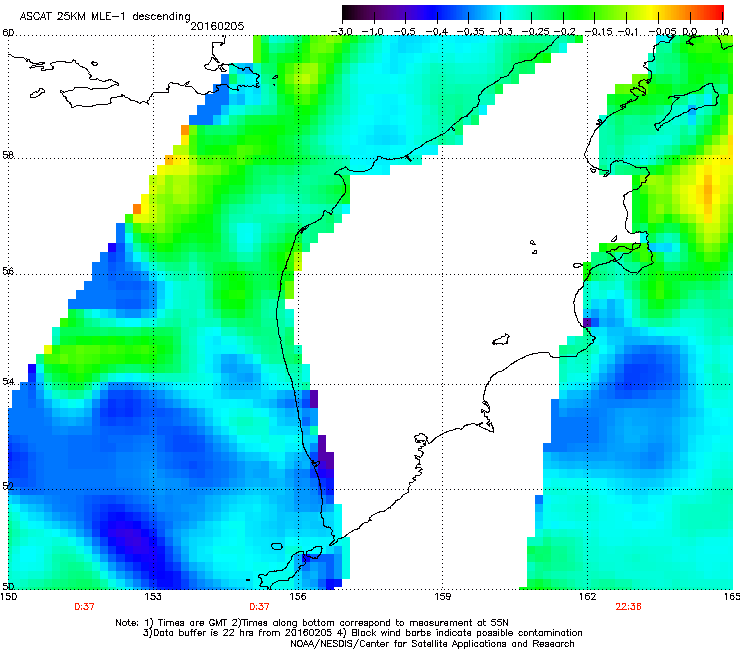The height and width of the screenshot is (650, 740).
Task: Click the latitude label 54
Action: [x=8, y=381]
